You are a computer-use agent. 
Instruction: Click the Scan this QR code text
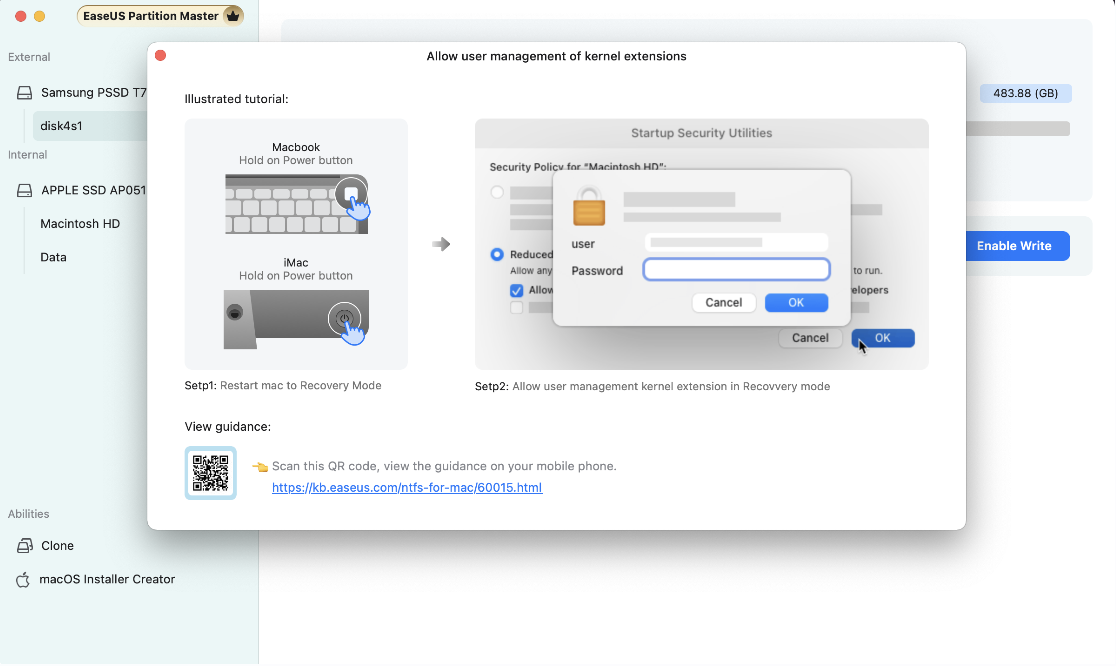[444, 466]
